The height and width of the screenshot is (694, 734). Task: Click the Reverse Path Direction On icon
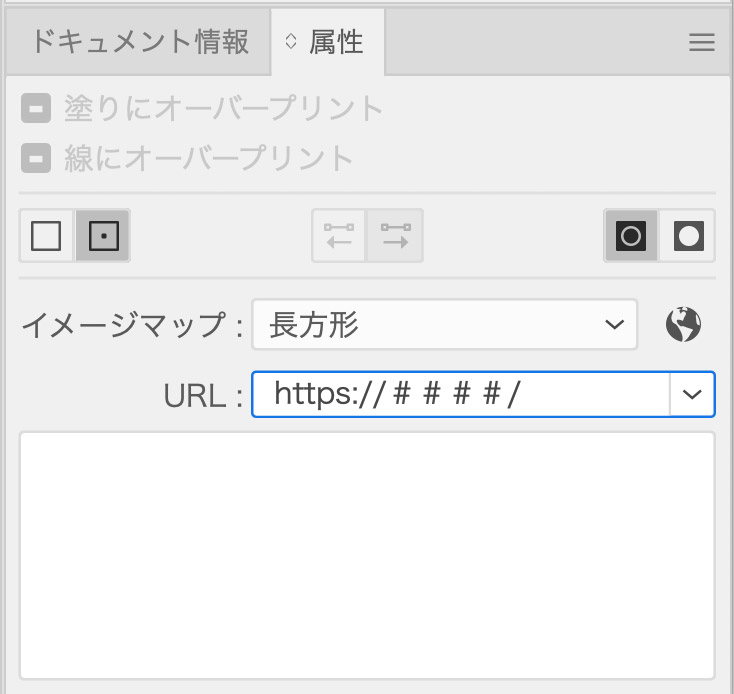coord(396,236)
